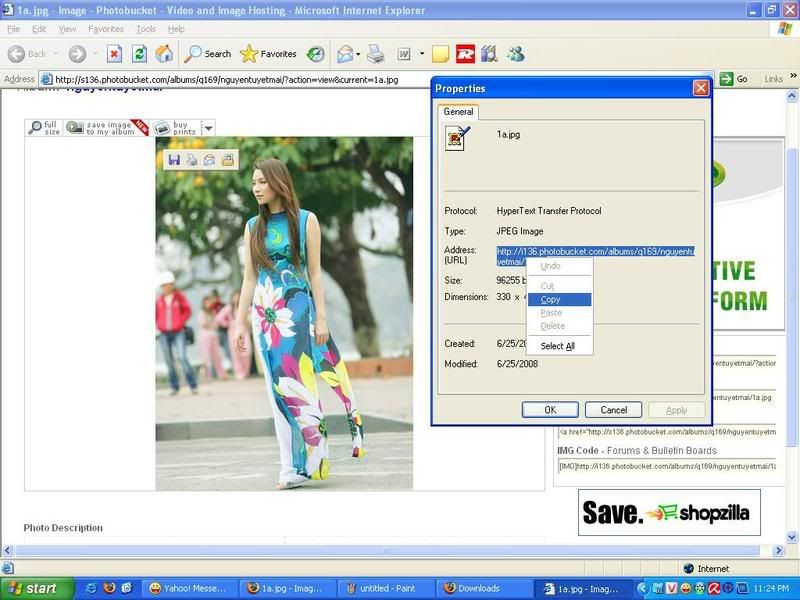Open the History clock icon
Screen dimensions: 800x600
(316, 54)
